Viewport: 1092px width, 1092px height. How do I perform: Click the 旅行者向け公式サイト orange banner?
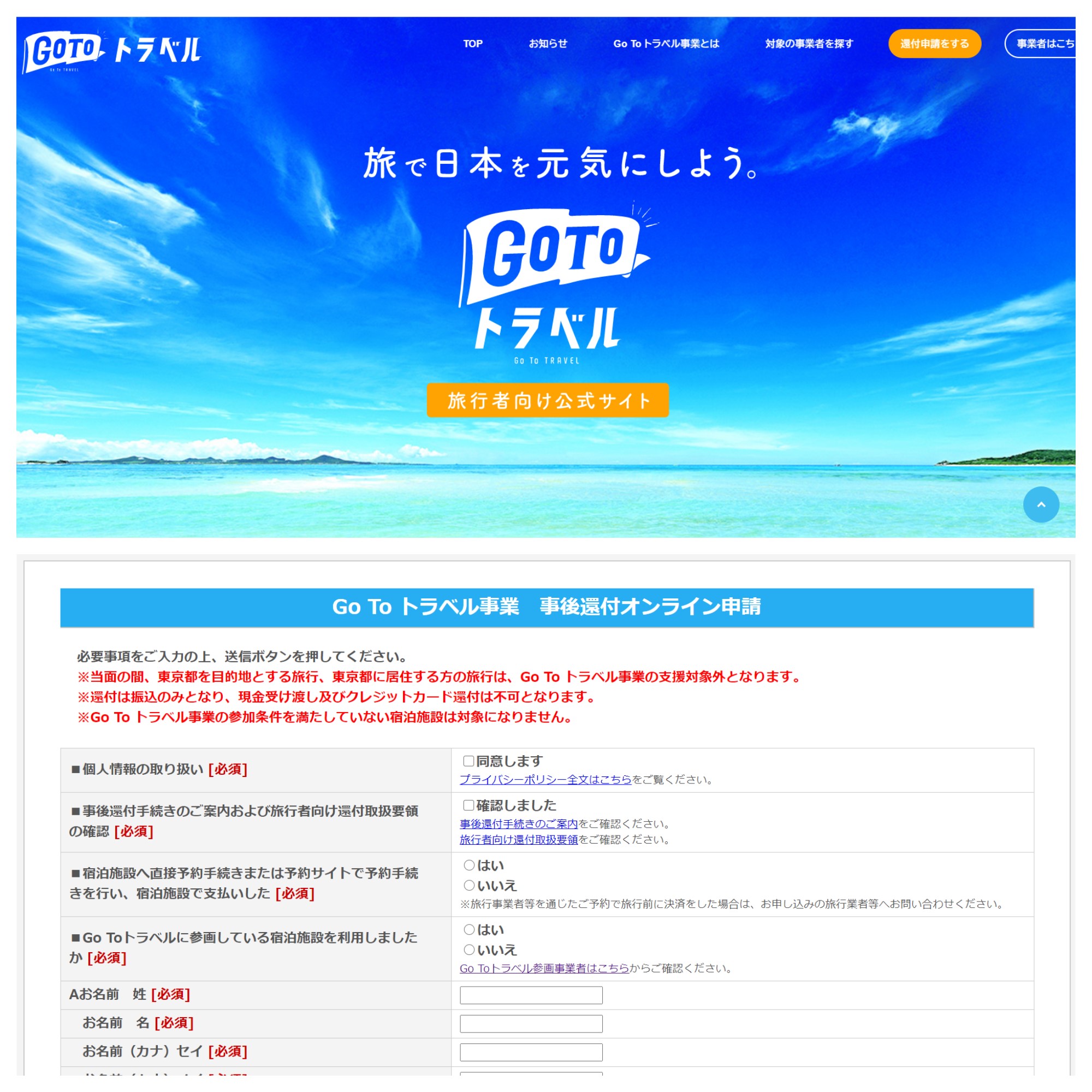[x=548, y=400]
